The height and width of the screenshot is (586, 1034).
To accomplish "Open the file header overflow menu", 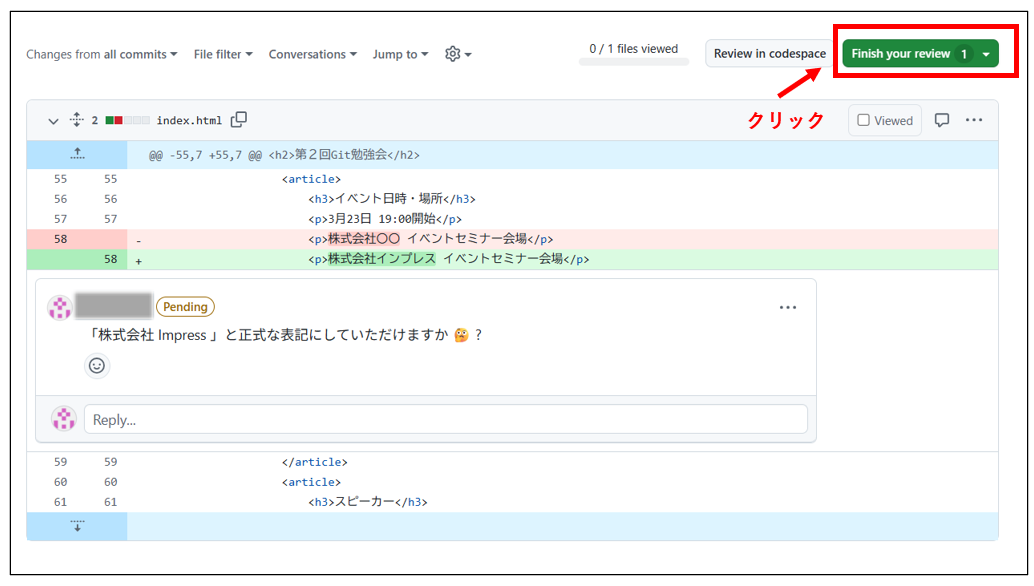I will pos(974,119).
